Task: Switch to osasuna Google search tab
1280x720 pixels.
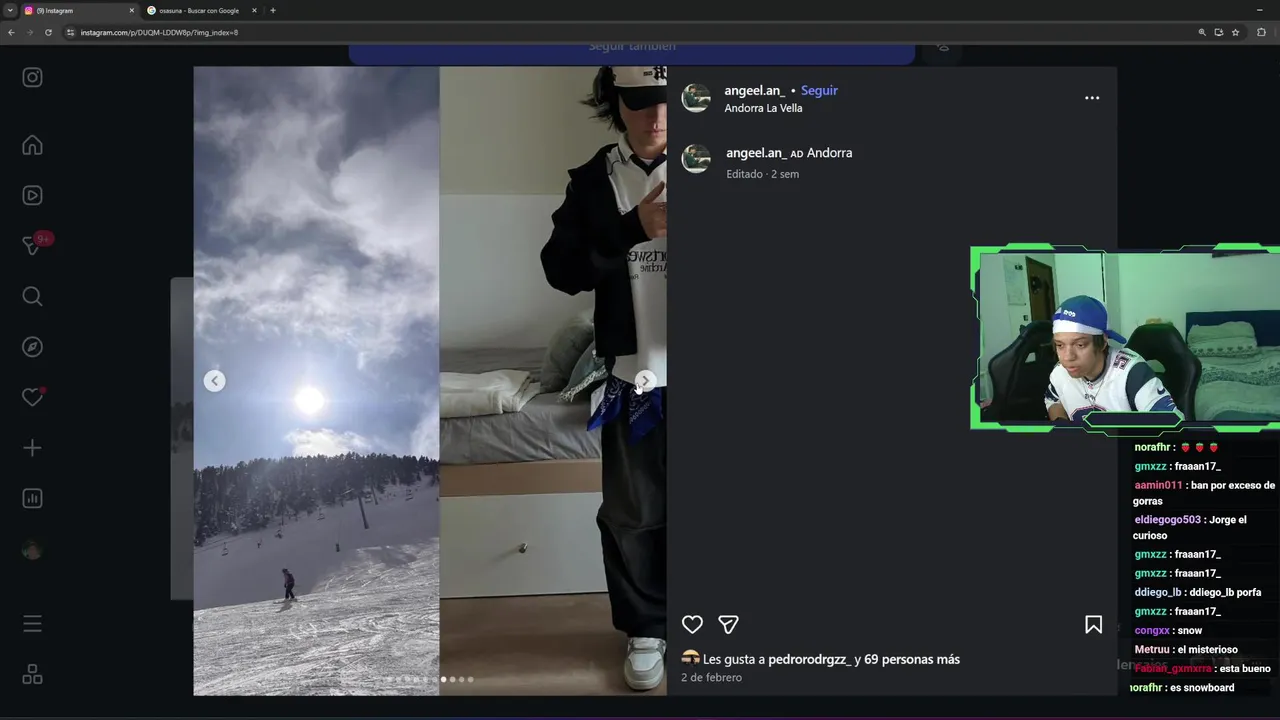Action: 200,10
